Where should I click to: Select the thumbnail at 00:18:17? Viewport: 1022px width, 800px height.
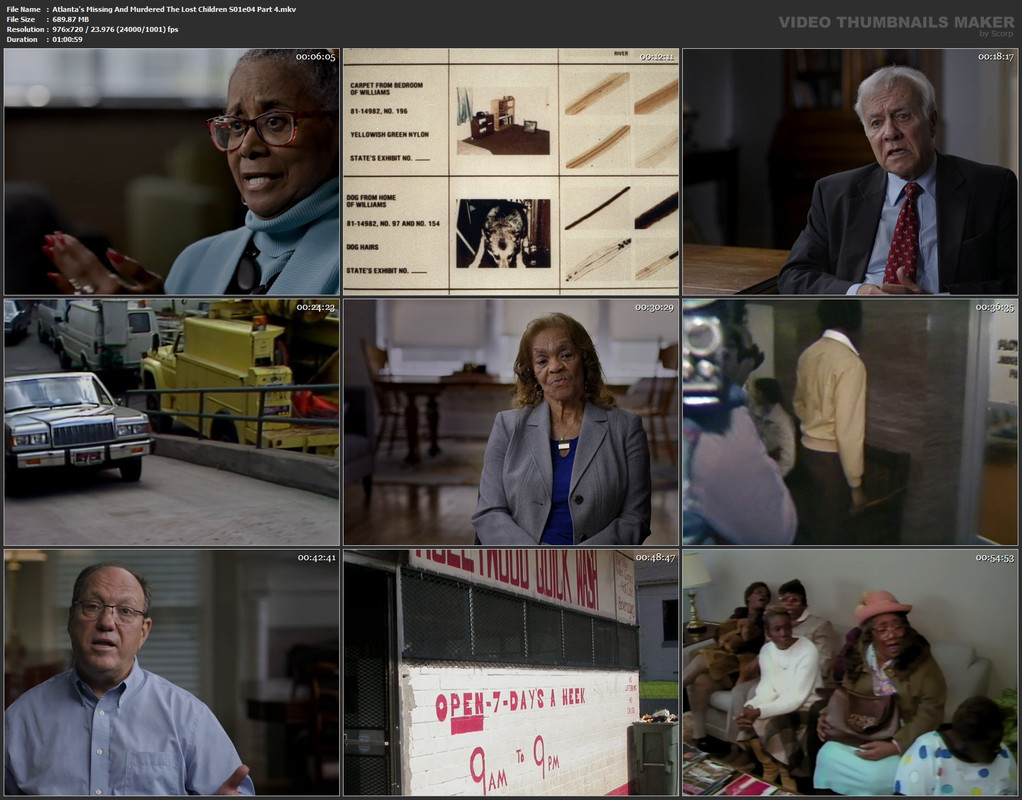click(850, 172)
